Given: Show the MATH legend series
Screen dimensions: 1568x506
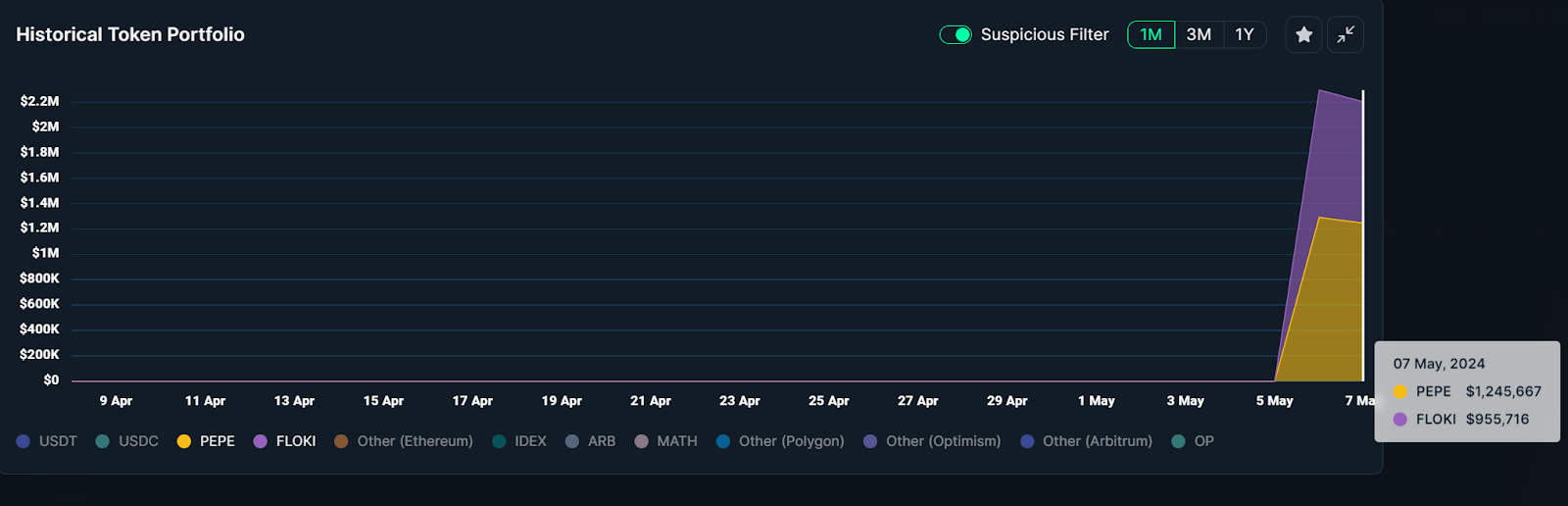Looking at the screenshot, I should [x=666, y=441].
